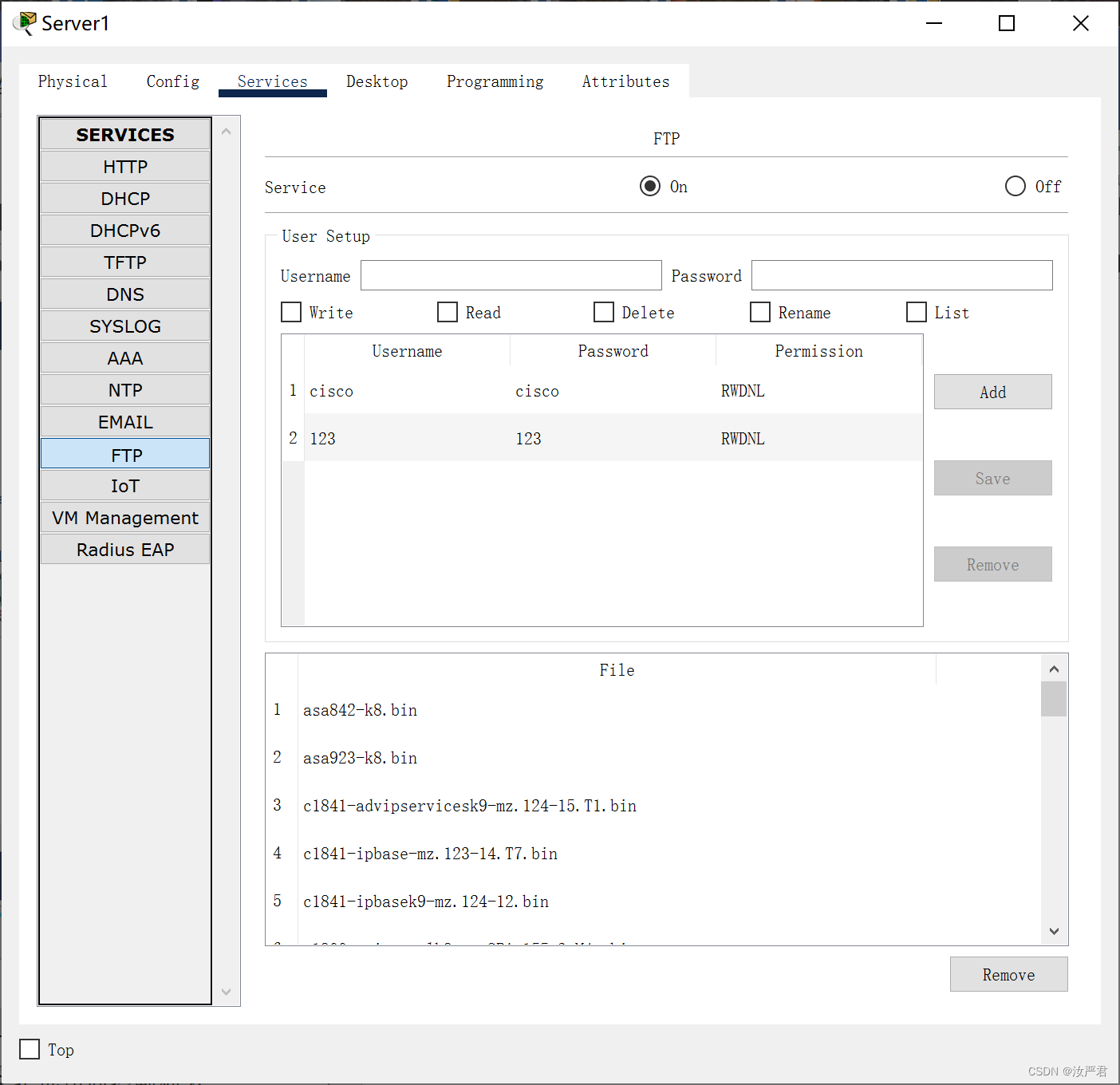Click the Server1 app icon in title bar
This screenshot has width=1120, height=1085.
point(25,23)
